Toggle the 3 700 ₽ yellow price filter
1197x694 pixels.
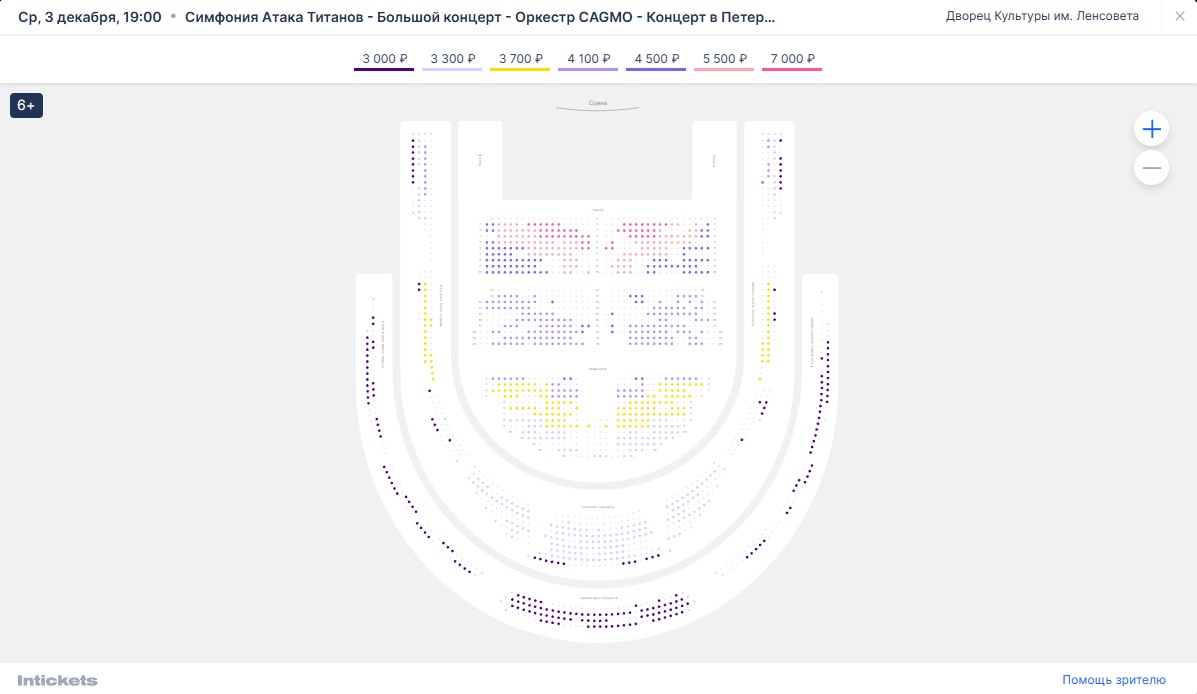[520, 60]
